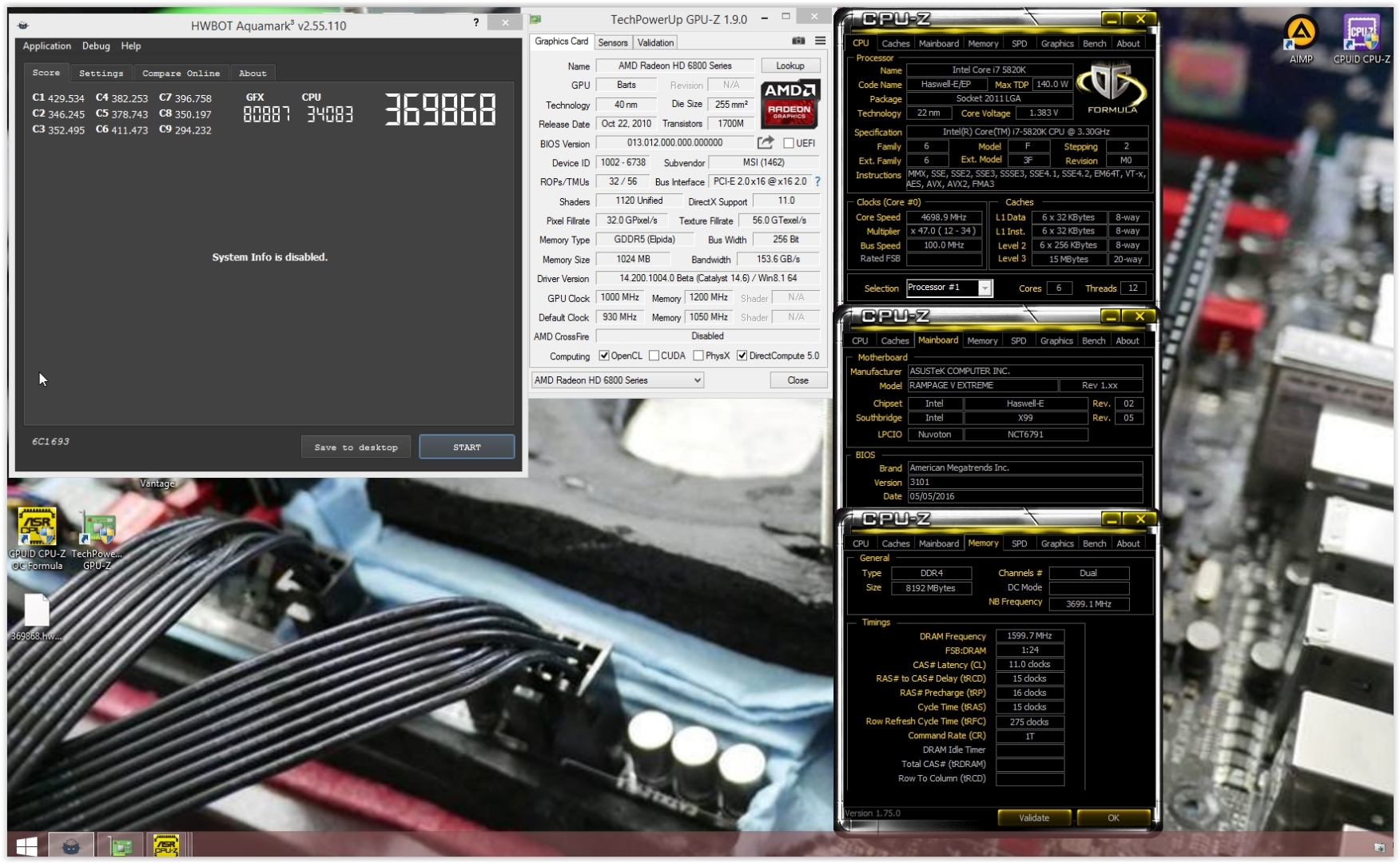Click the GPU-Z taskbar icon
This screenshot has width=1400, height=863.
(x=121, y=845)
